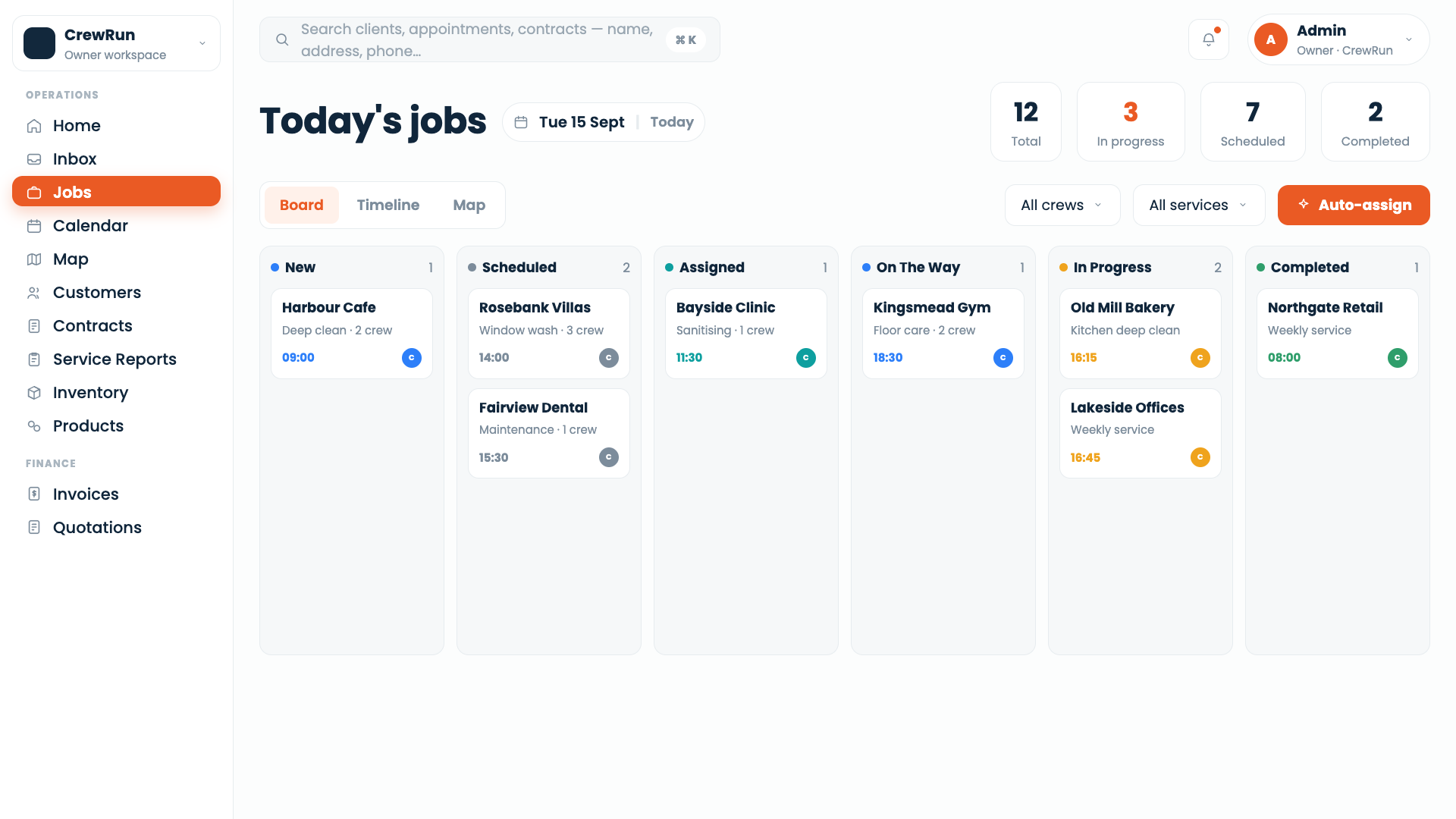This screenshot has height=819, width=1456.
Task: Open the Old Mill Bakery job card
Action: pos(1141,334)
